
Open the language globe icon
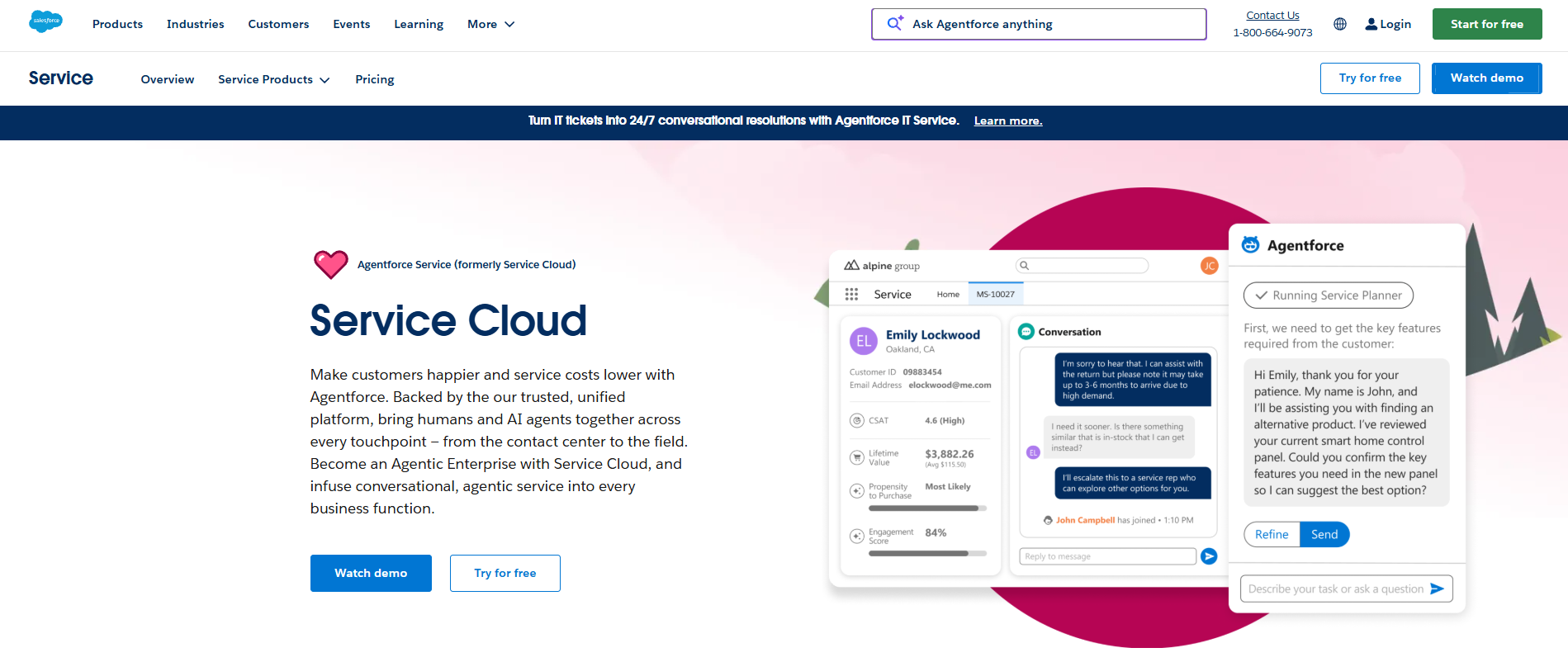(x=1340, y=24)
